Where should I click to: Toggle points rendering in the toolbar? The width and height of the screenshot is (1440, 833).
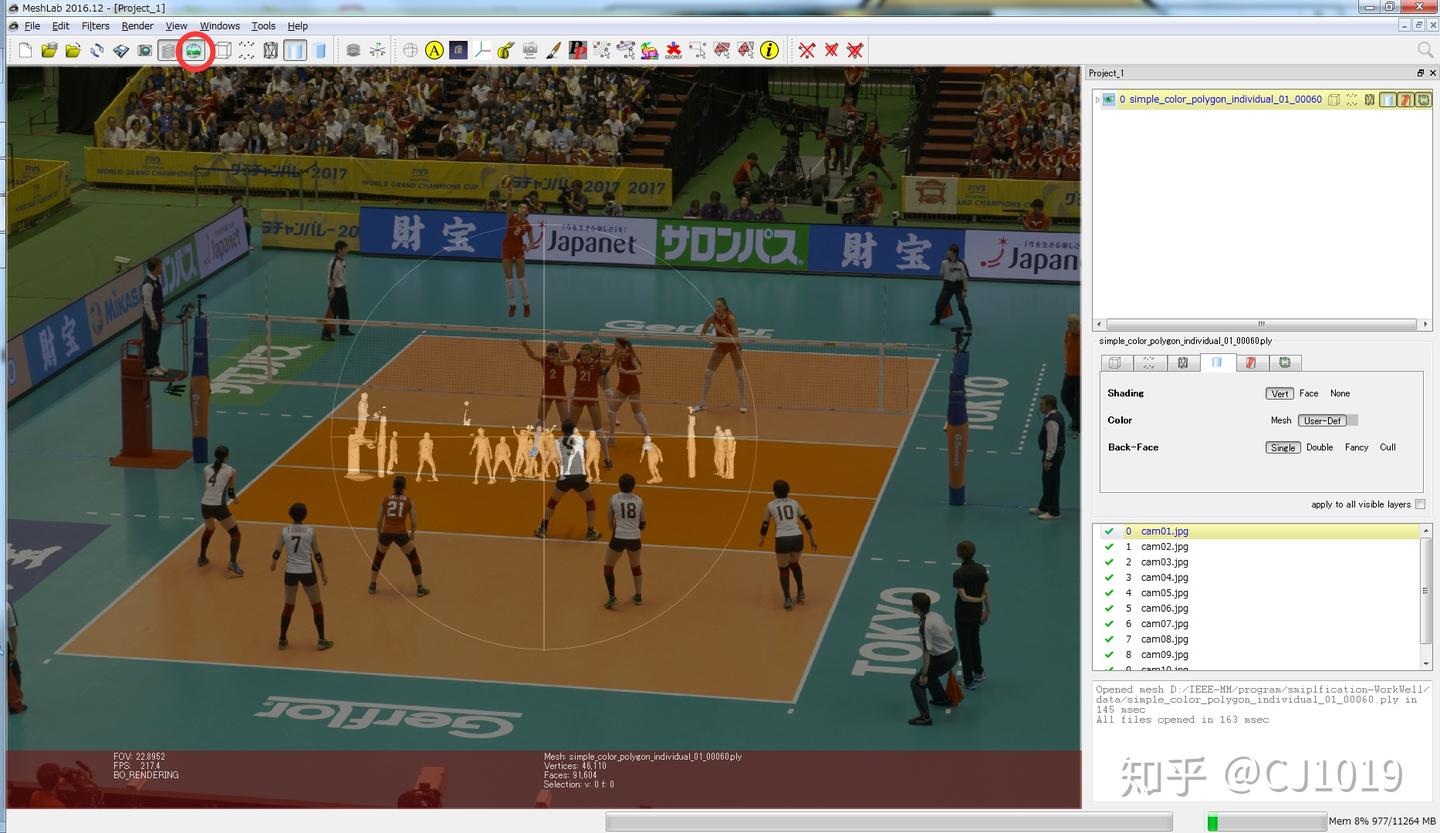[247, 50]
